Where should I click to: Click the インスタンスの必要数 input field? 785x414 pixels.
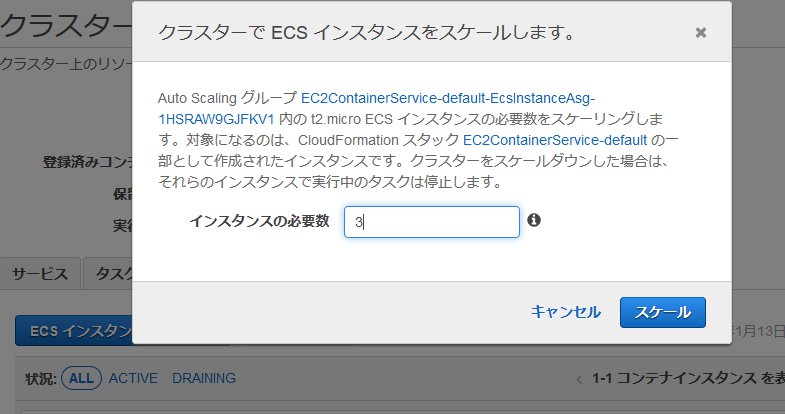click(x=431, y=222)
